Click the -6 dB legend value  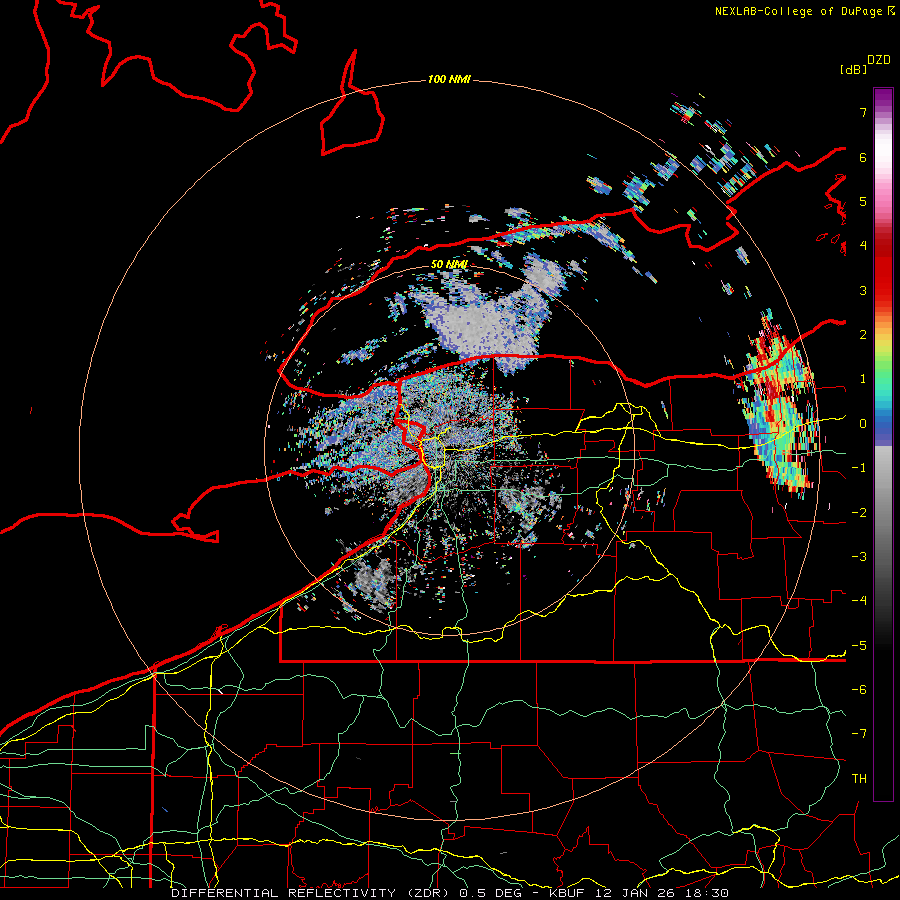pyautogui.click(x=859, y=690)
